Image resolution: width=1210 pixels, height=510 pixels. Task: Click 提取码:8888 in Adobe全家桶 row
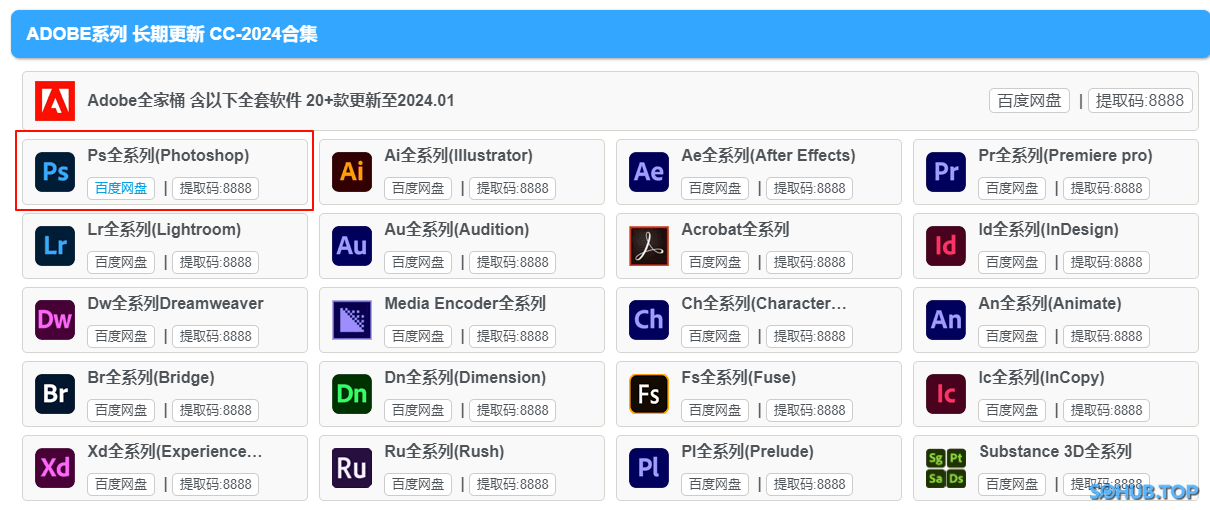point(1139,100)
